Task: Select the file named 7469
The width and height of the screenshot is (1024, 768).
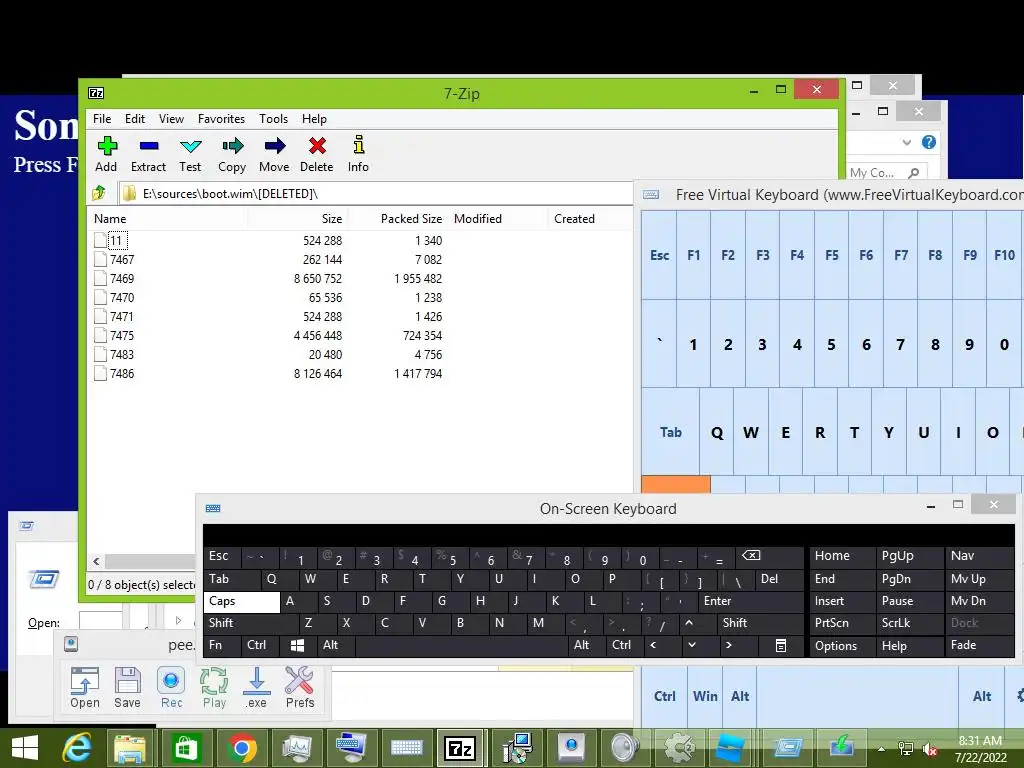Action: coord(121,279)
